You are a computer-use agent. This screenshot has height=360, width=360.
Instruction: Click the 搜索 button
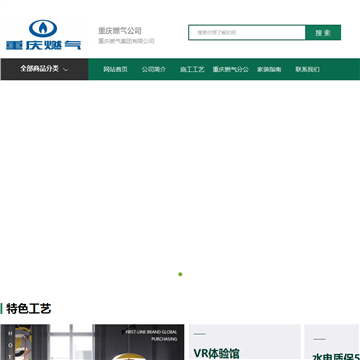pos(323,33)
